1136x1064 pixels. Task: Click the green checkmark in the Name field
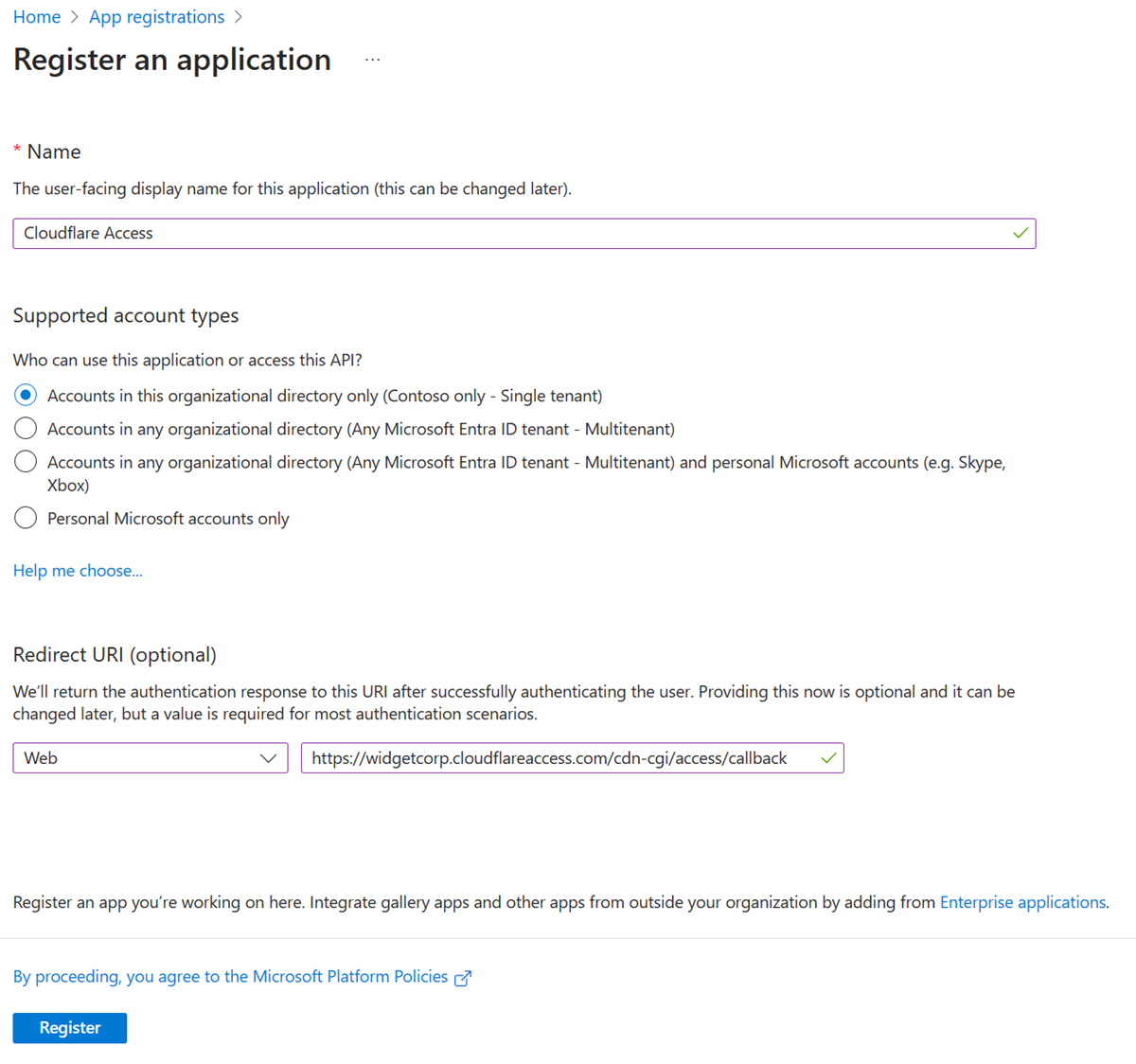1021,233
